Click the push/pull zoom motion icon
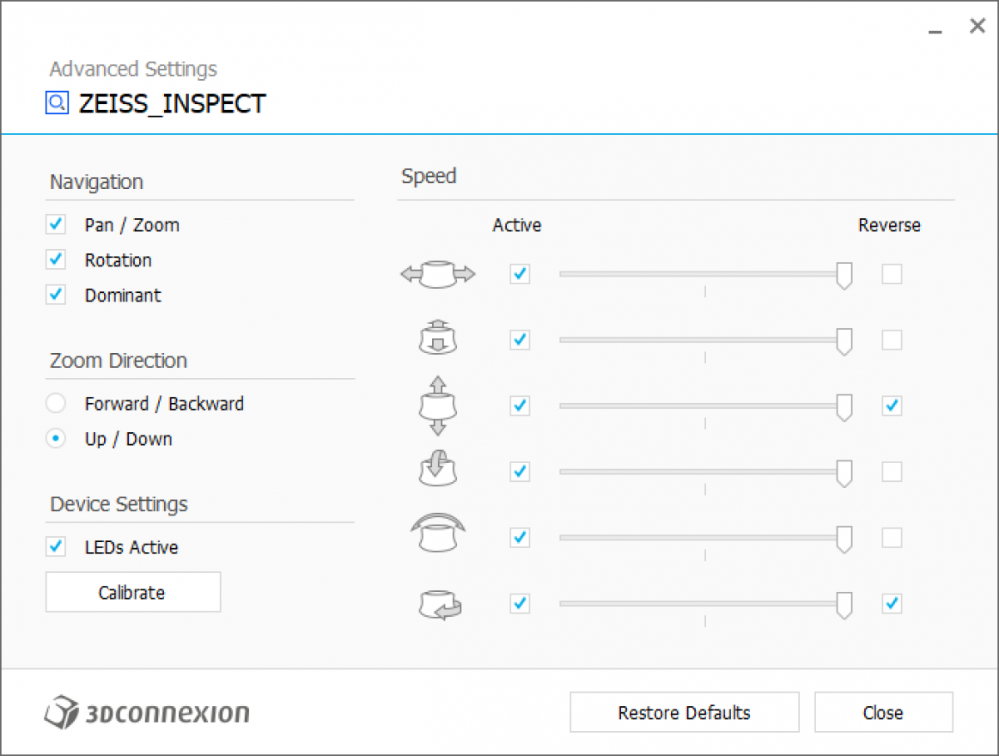Image resolution: width=999 pixels, height=756 pixels. click(438, 339)
